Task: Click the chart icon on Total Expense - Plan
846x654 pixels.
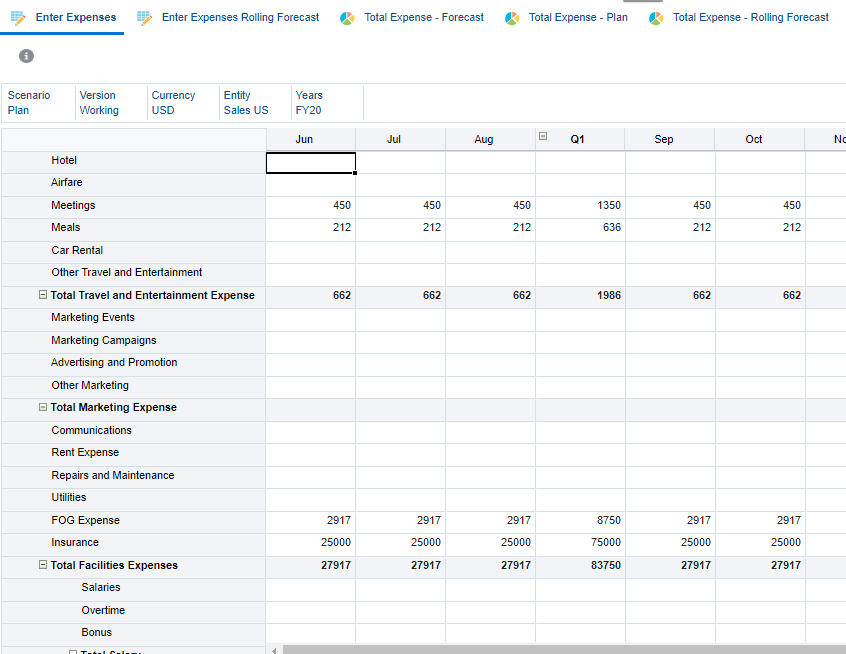Action: click(x=511, y=17)
